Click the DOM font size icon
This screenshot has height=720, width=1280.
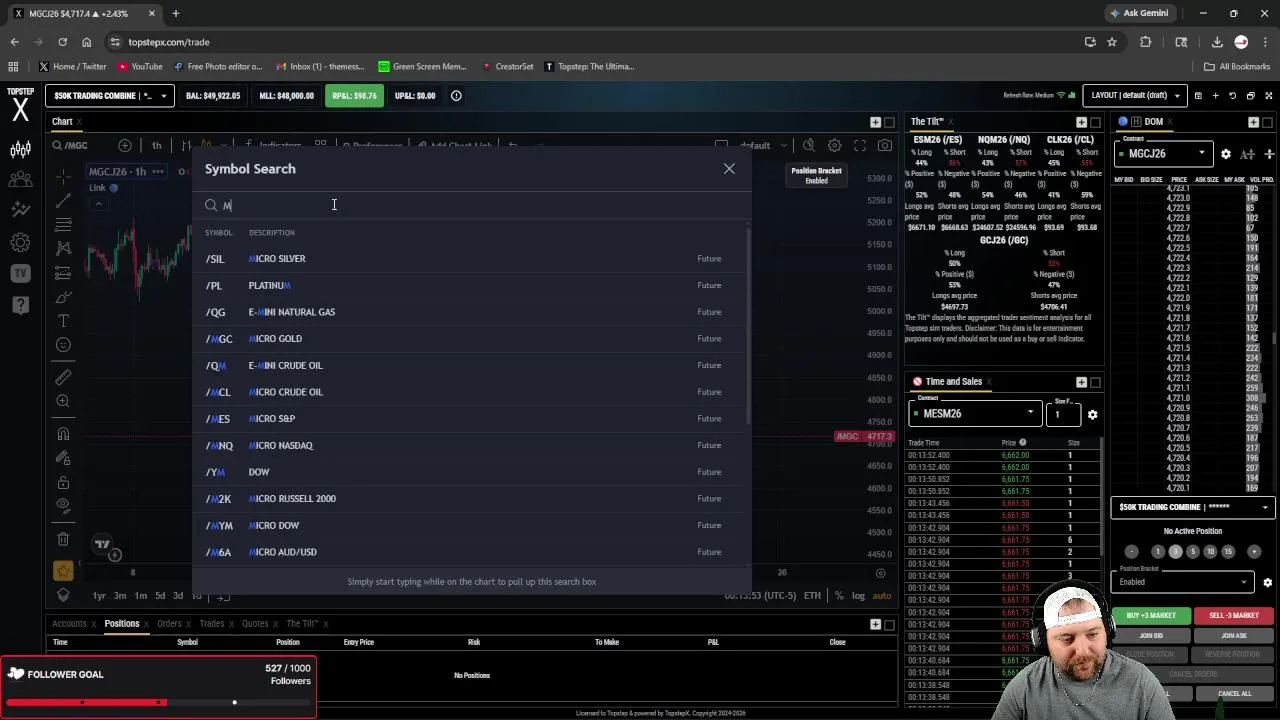[1247, 154]
